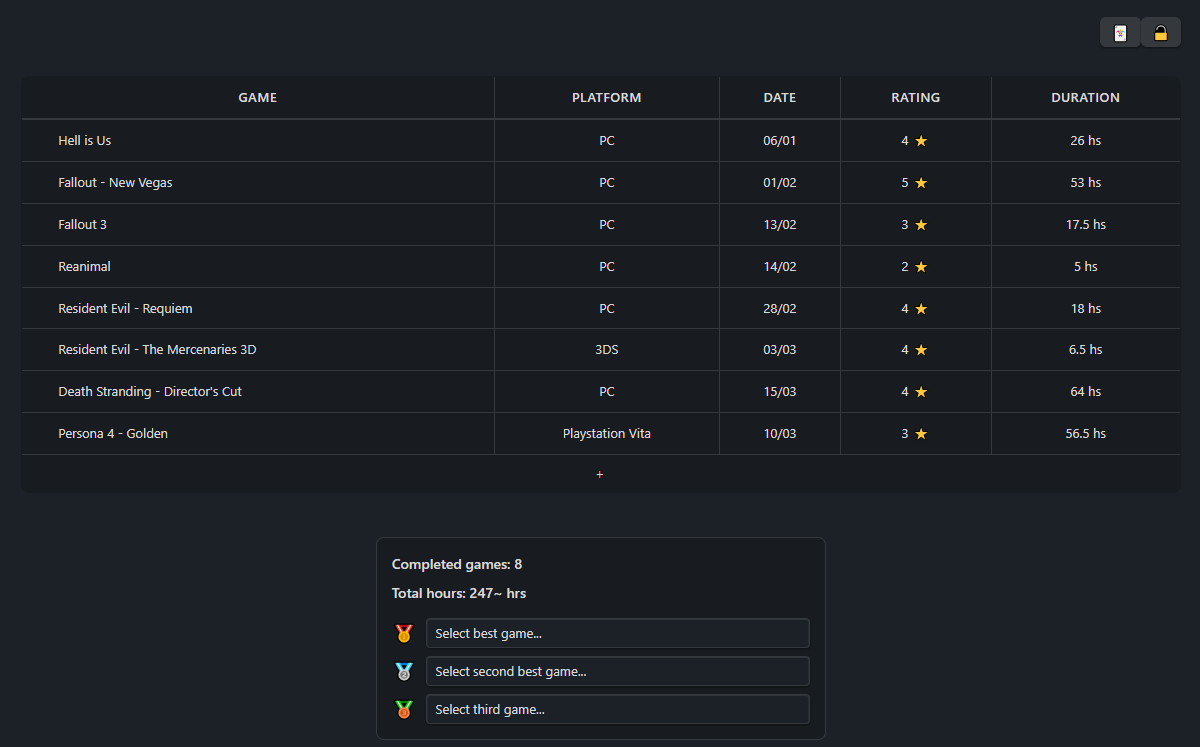Click the date 15/03
The height and width of the screenshot is (747, 1200).
pyautogui.click(x=780, y=392)
